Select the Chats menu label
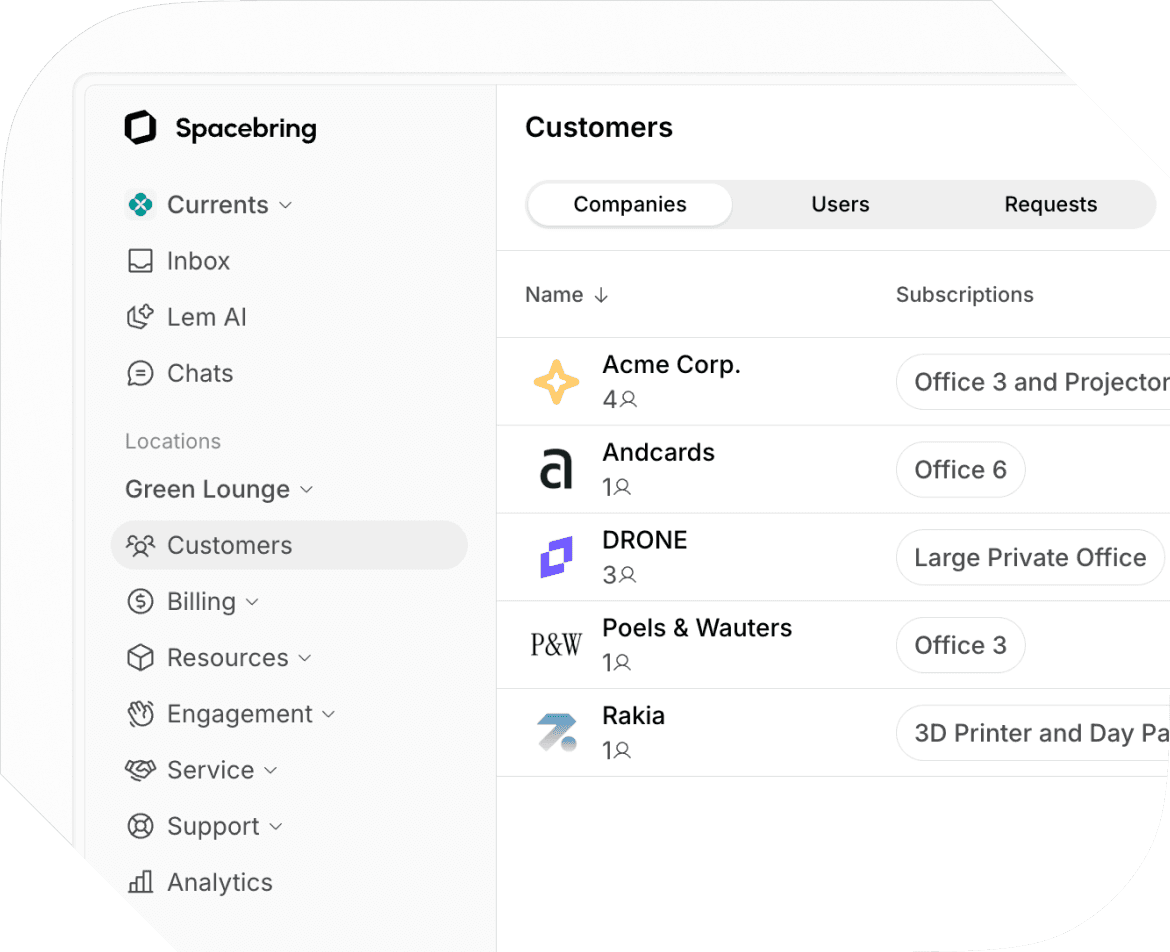Screen dimensions: 1170x952 click(x=200, y=373)
